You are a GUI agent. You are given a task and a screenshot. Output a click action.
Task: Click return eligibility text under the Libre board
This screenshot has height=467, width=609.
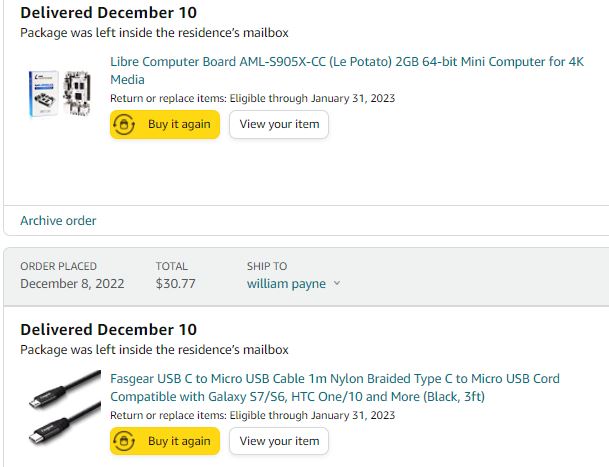252,98
